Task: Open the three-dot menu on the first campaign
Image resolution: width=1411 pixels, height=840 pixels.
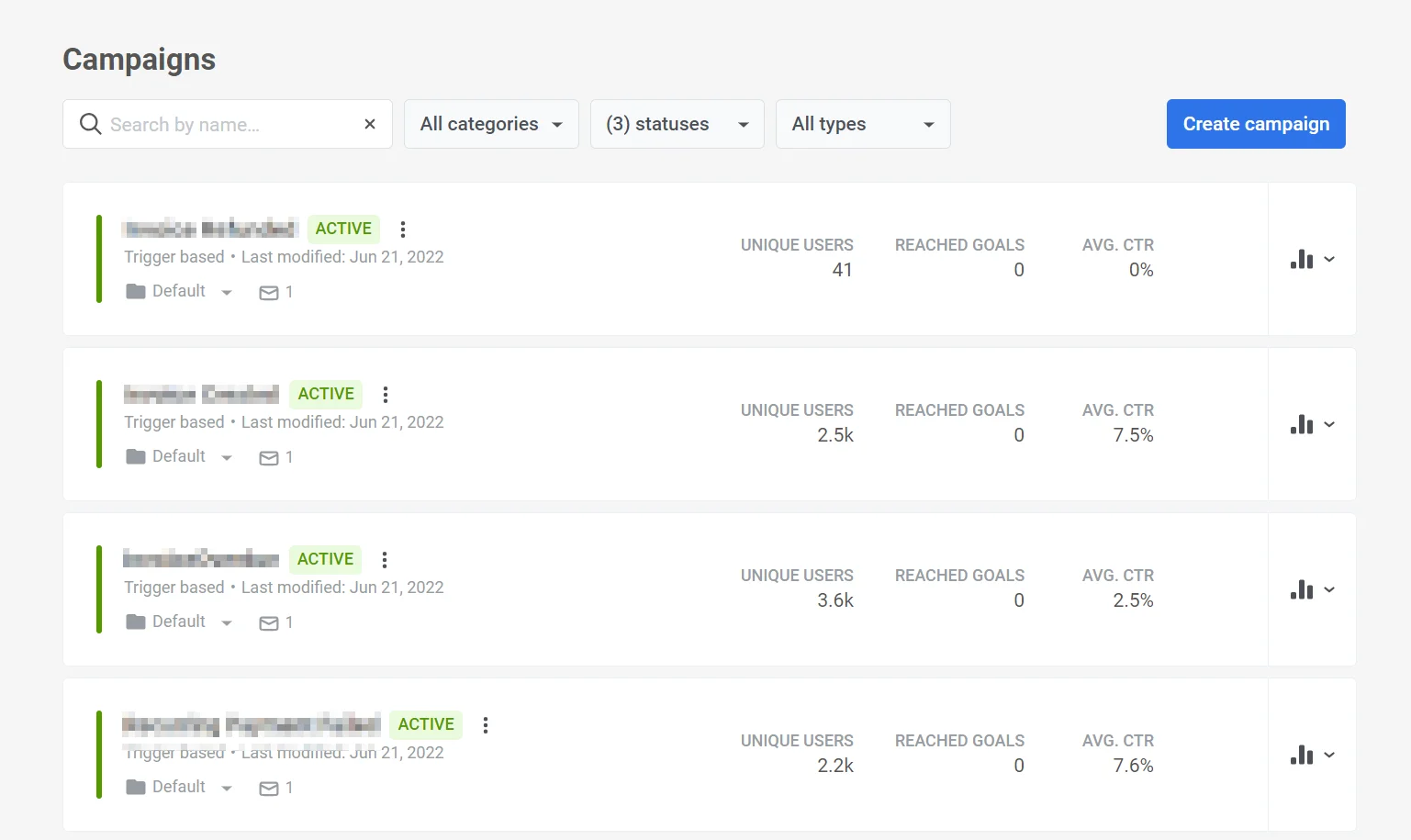Action: pos(403,229)
